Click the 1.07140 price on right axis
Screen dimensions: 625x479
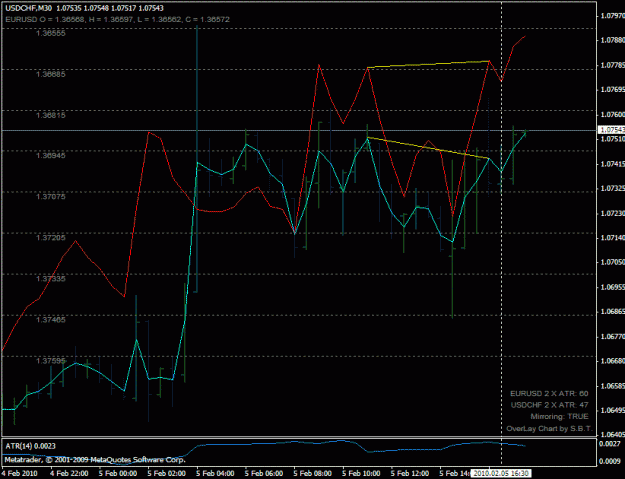612,238
